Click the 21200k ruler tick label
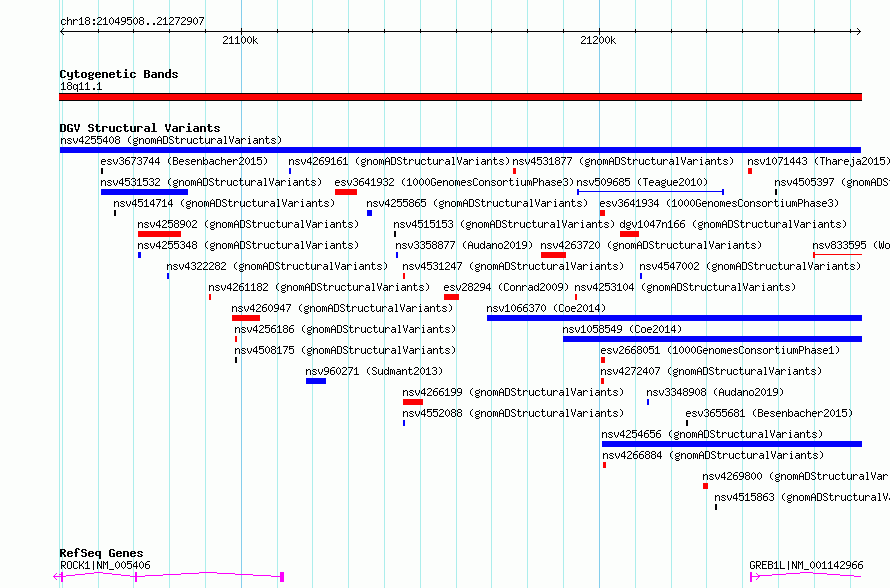 pos(598,40)
